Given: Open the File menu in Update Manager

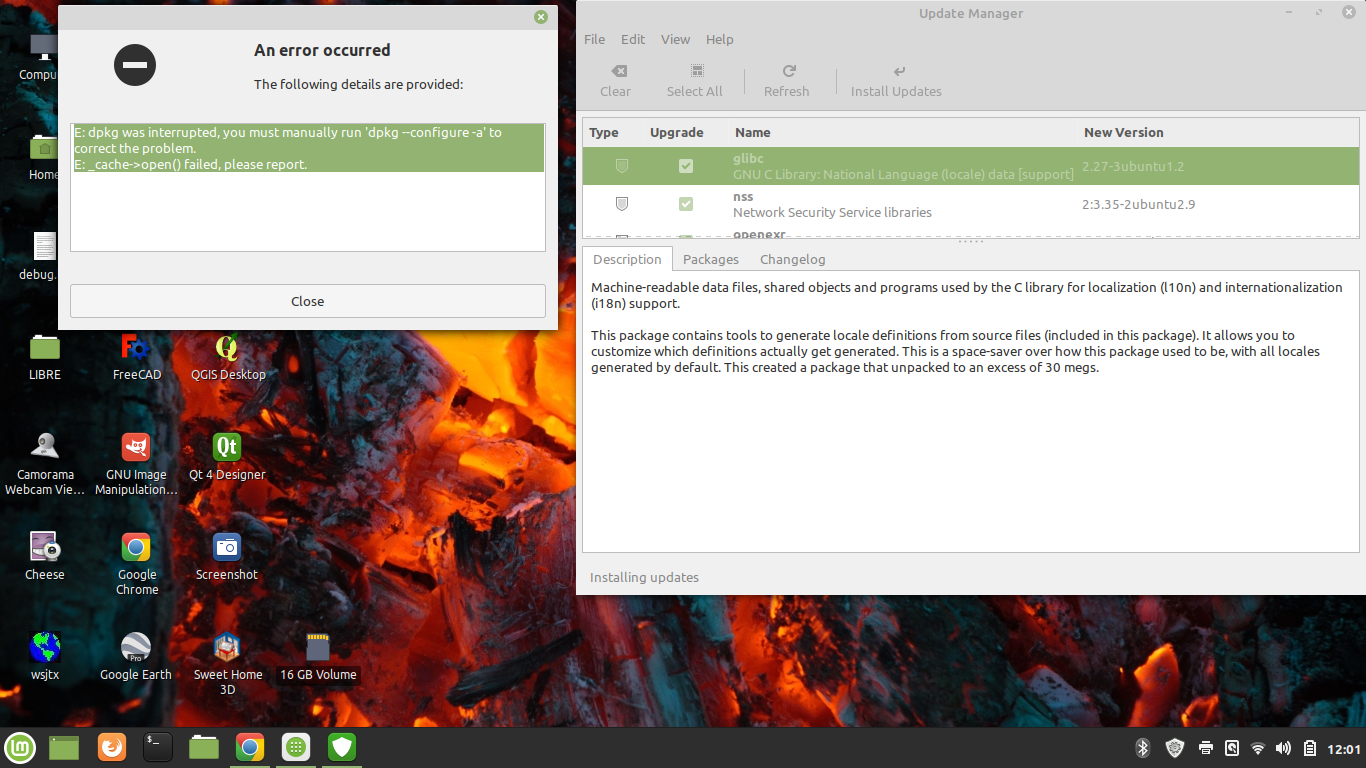Looking at the screenshot, I should click(595, 39).
